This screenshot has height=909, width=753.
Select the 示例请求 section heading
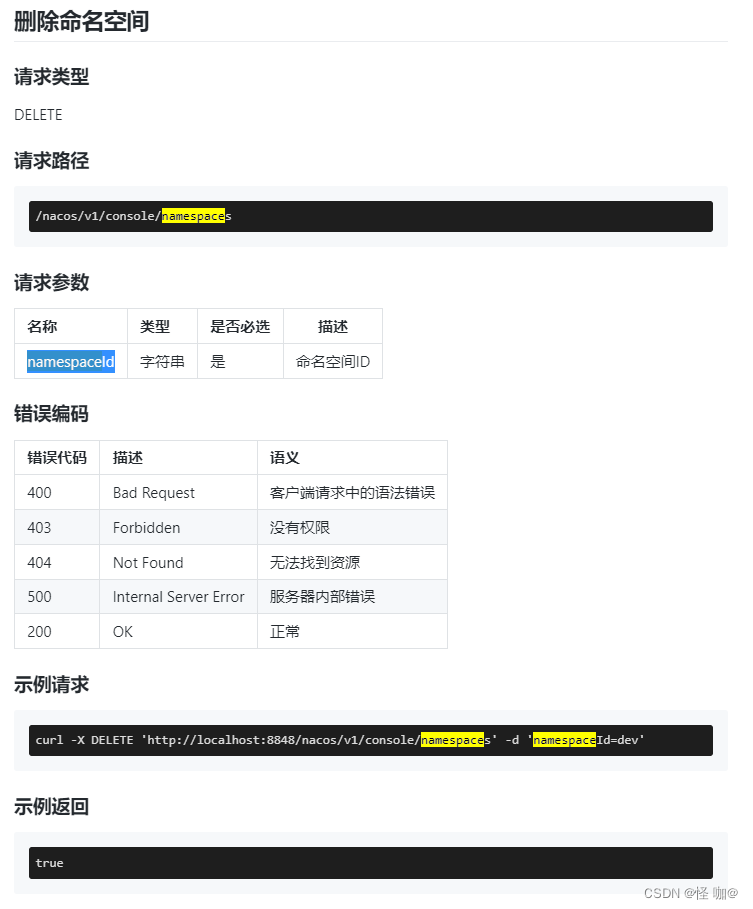(x=52, y=685)
